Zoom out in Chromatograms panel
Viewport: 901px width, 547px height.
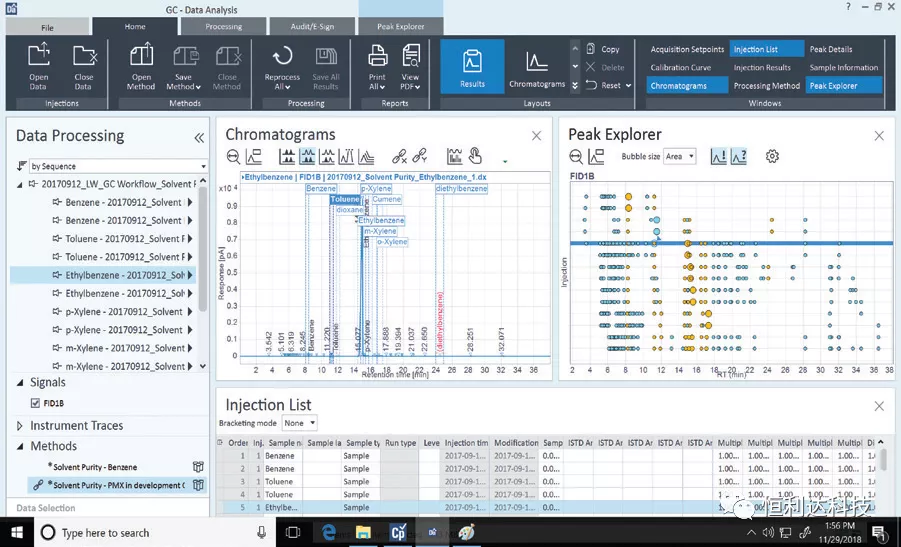(x=233, y=157)
